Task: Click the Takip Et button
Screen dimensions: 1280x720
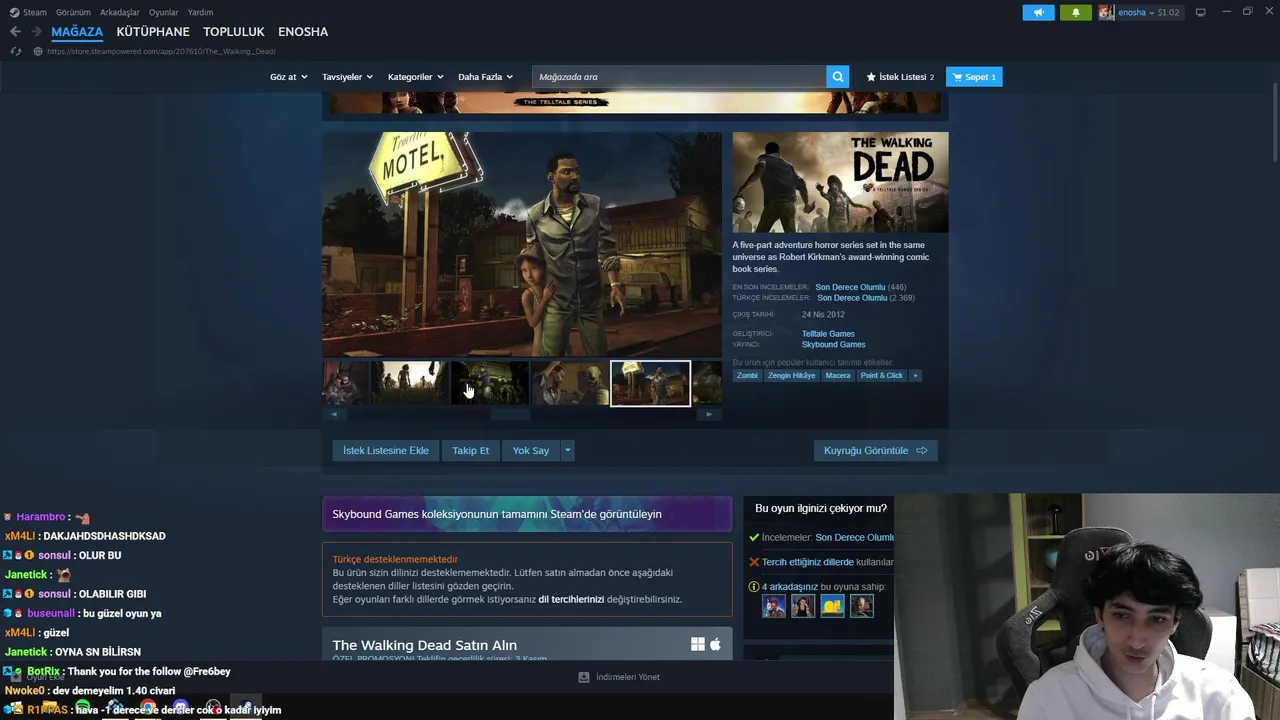Action: (x=471, y=451)
